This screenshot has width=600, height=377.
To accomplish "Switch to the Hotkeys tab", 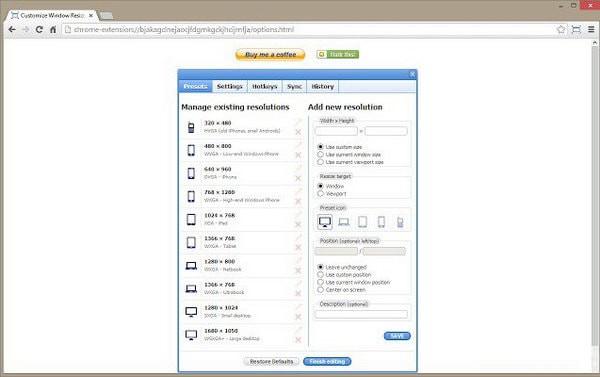I will (265, 86).
